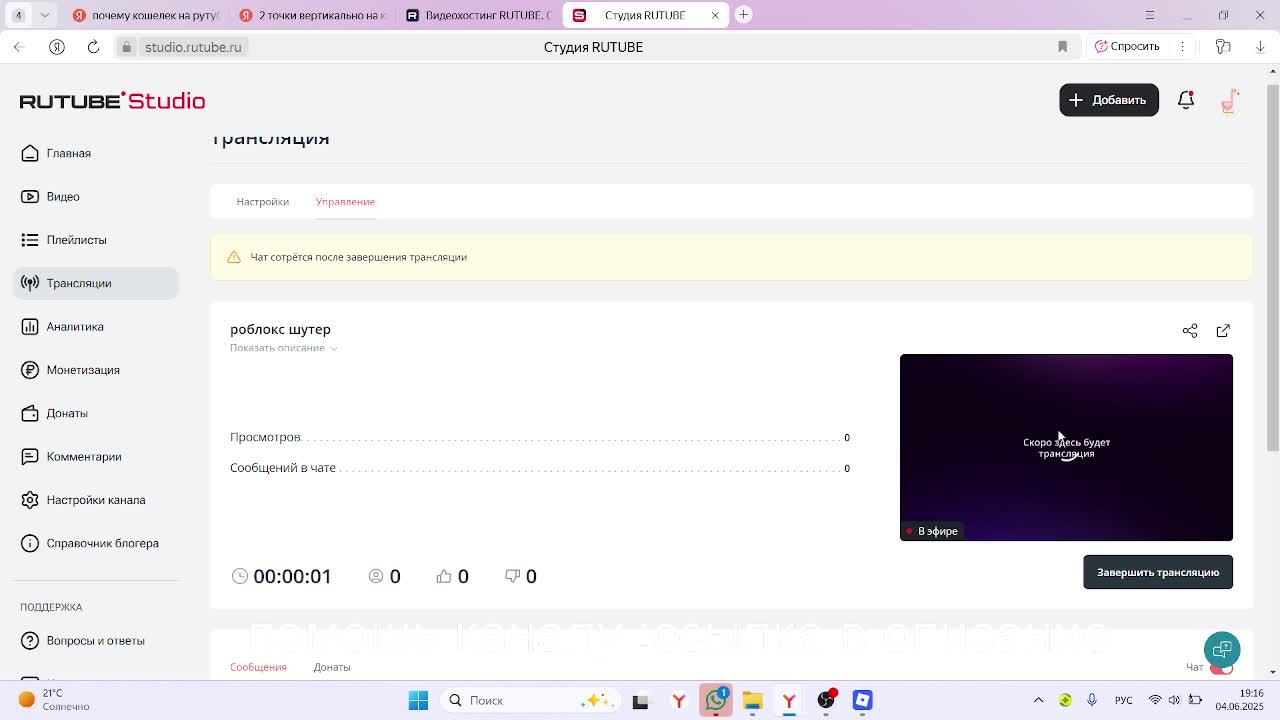This screenshot has height=720, width=1280.
Task: Click the stream title роблокс шутер
Action: [x=280, y=329]
